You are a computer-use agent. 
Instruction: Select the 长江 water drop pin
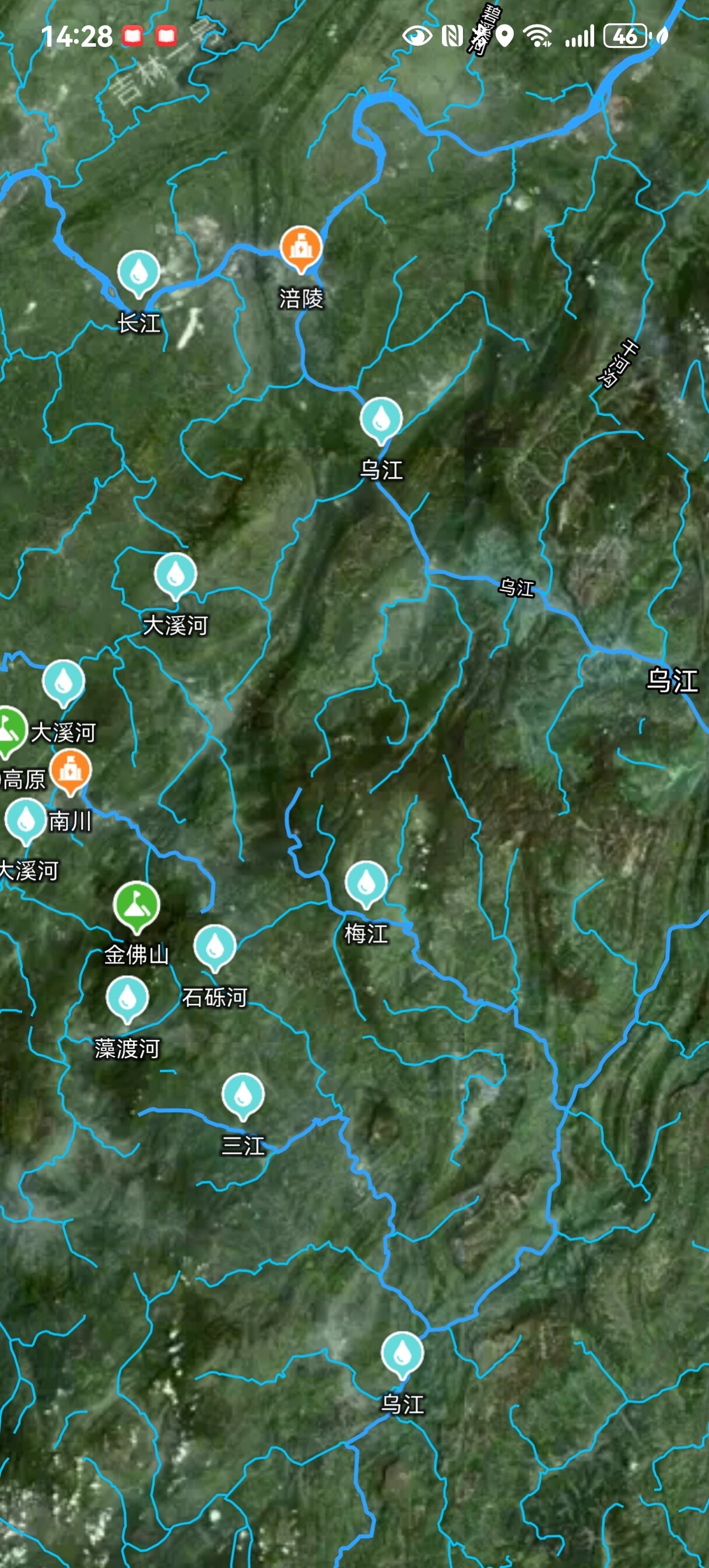139,272
